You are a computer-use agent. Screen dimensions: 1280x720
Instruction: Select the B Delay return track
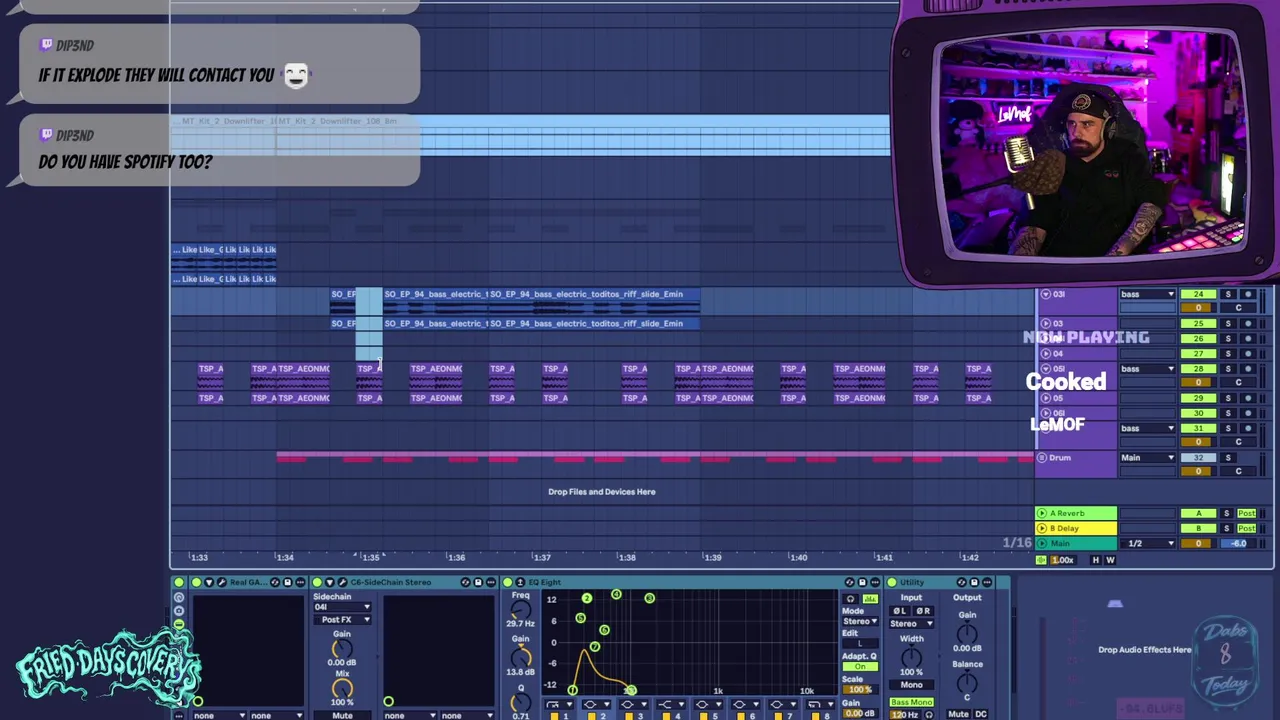tap(1076, 528)
